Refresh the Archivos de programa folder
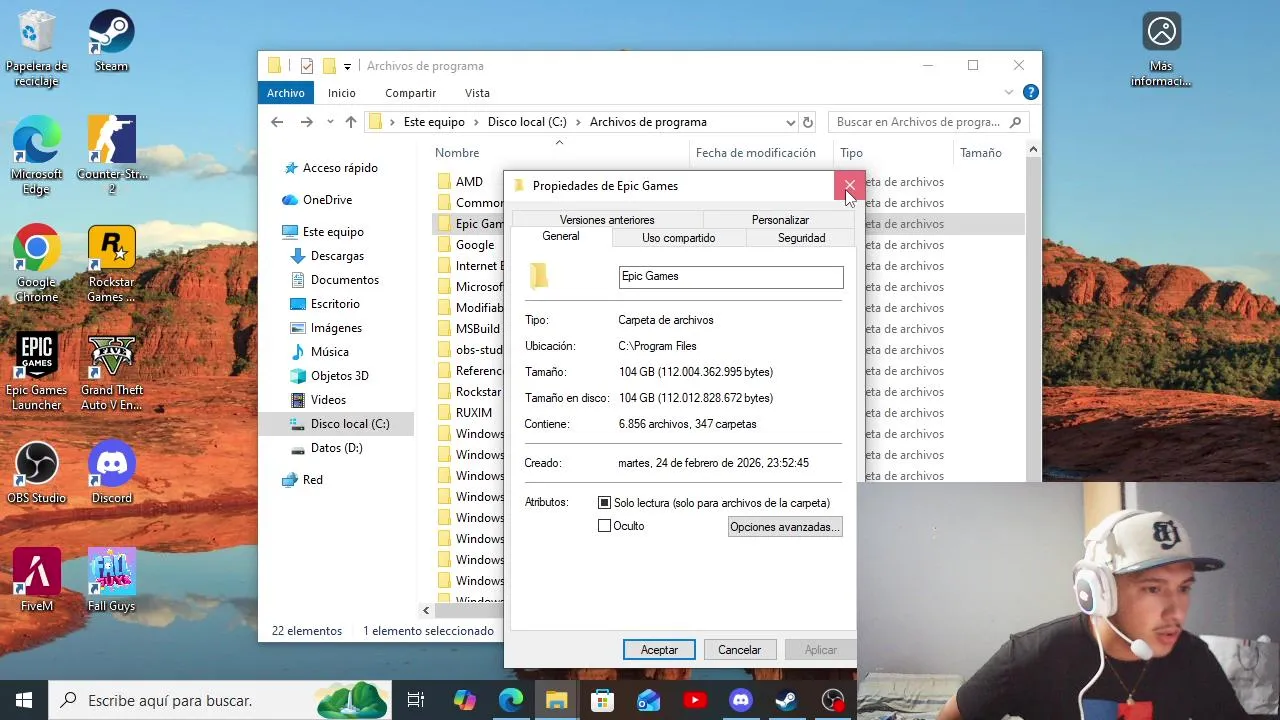 click(808, 122)
